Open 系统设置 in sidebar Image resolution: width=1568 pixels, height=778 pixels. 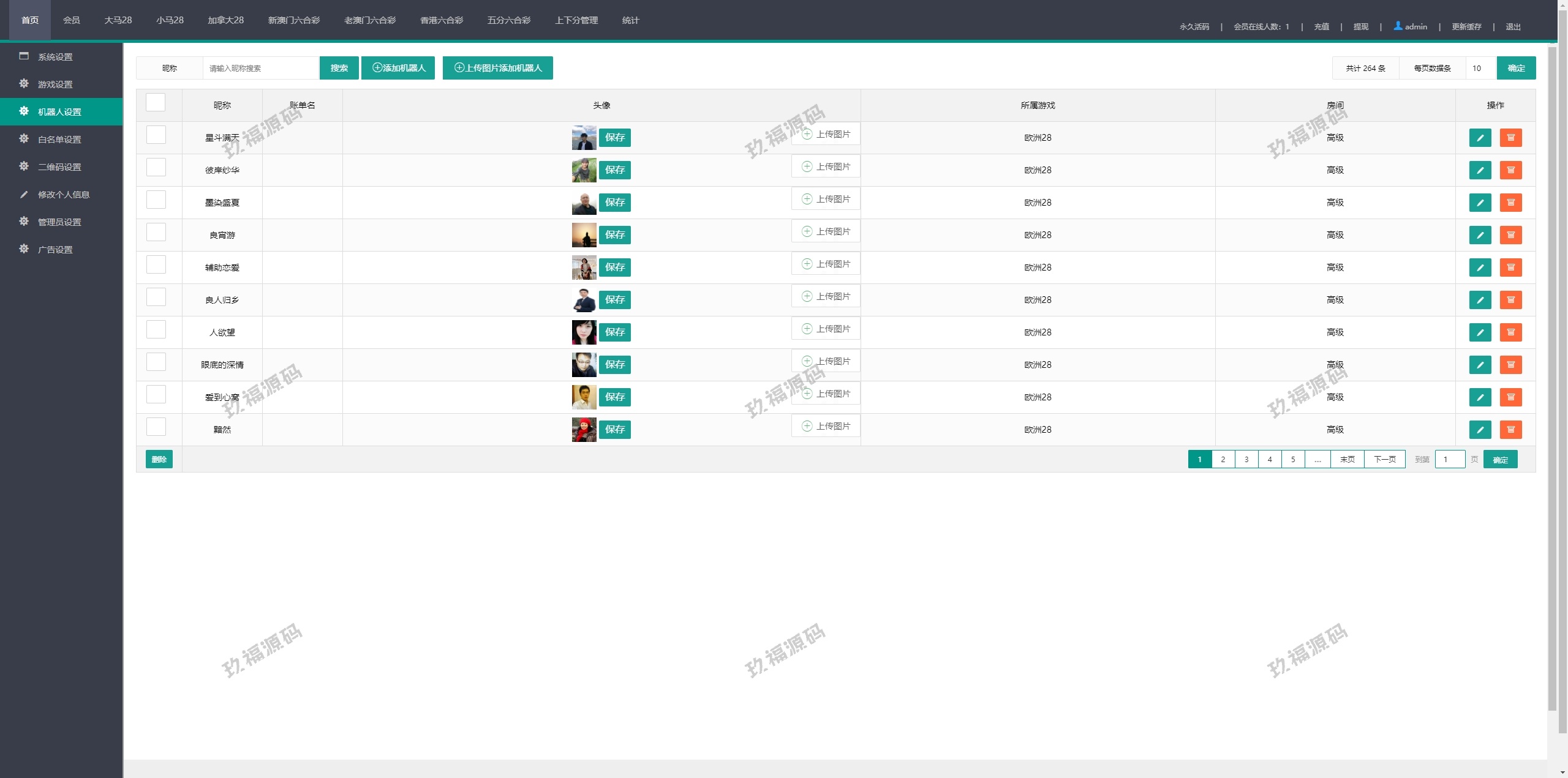point(55,57)
